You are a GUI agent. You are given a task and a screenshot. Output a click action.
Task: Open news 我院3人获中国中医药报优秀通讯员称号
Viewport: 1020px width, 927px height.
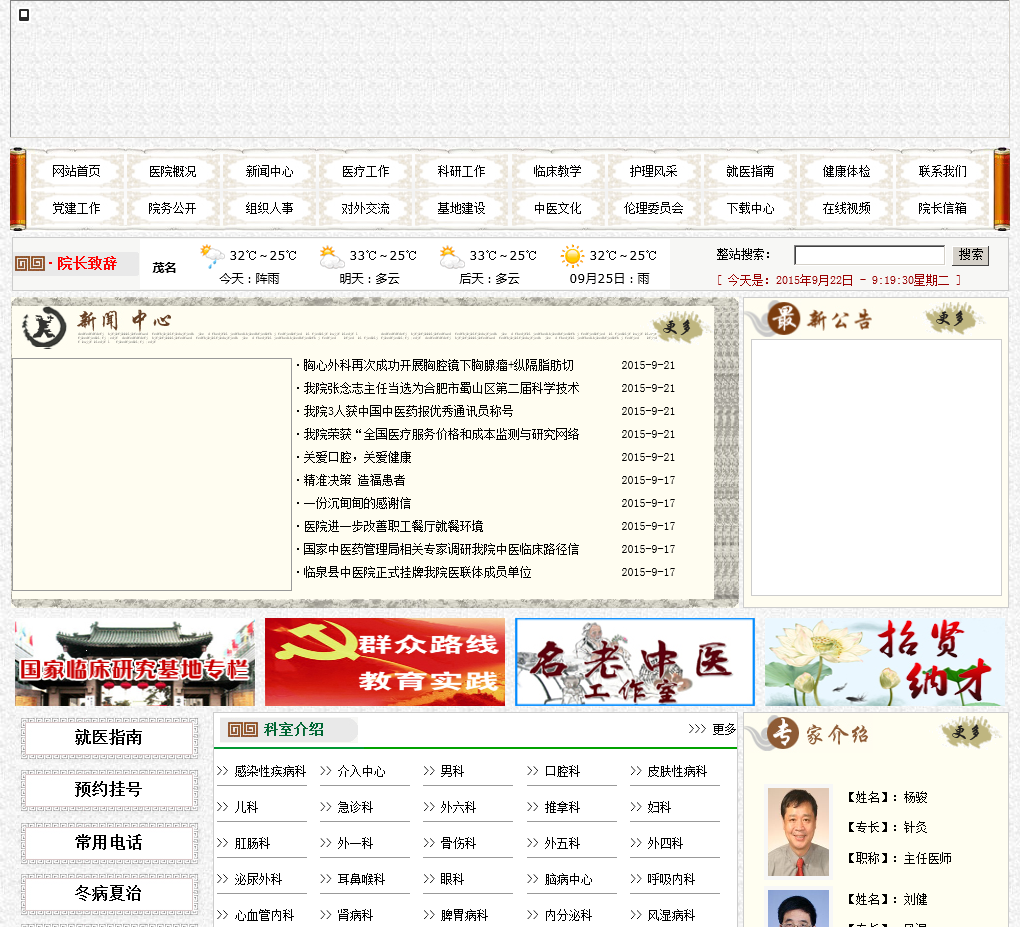coord(408,411)
